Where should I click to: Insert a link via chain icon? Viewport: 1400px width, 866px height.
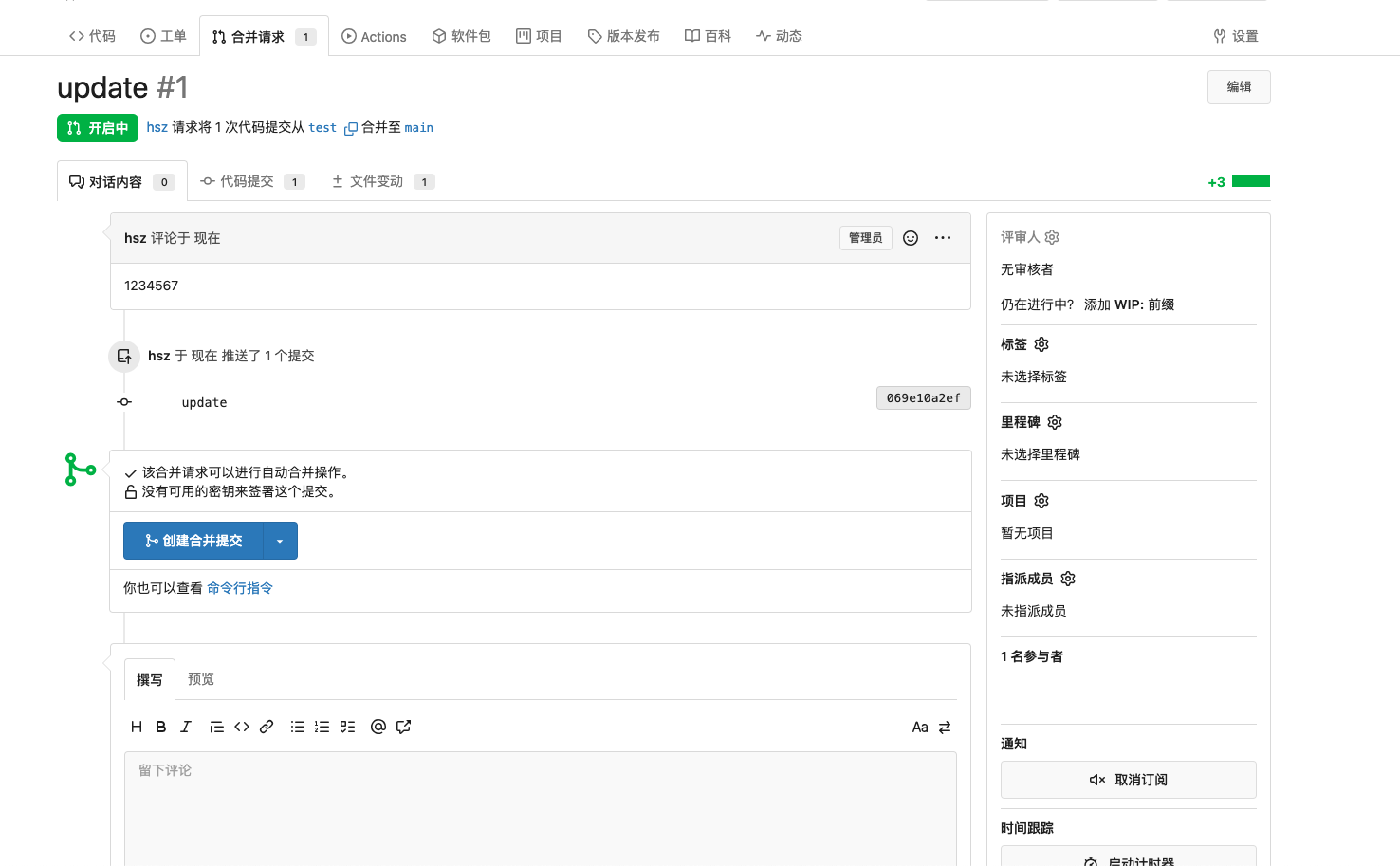click(267, 727)
